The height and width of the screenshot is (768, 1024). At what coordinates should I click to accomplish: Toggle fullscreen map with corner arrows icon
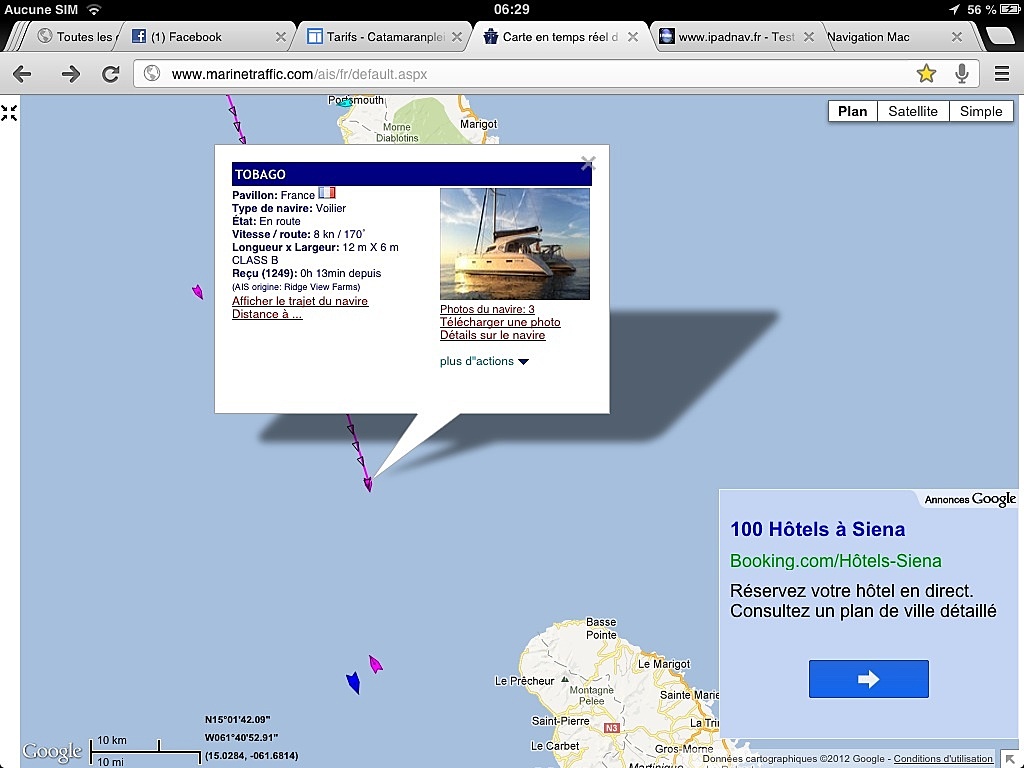[9, 113]
